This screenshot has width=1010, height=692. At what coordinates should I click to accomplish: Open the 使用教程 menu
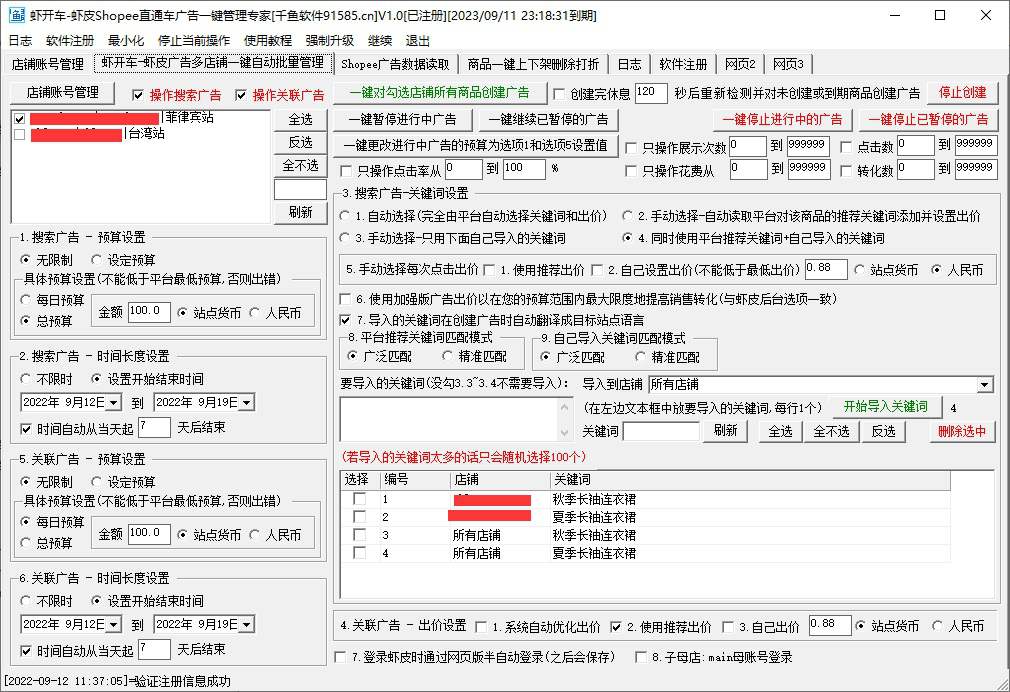pyautogui.click(x=268, y=41)
